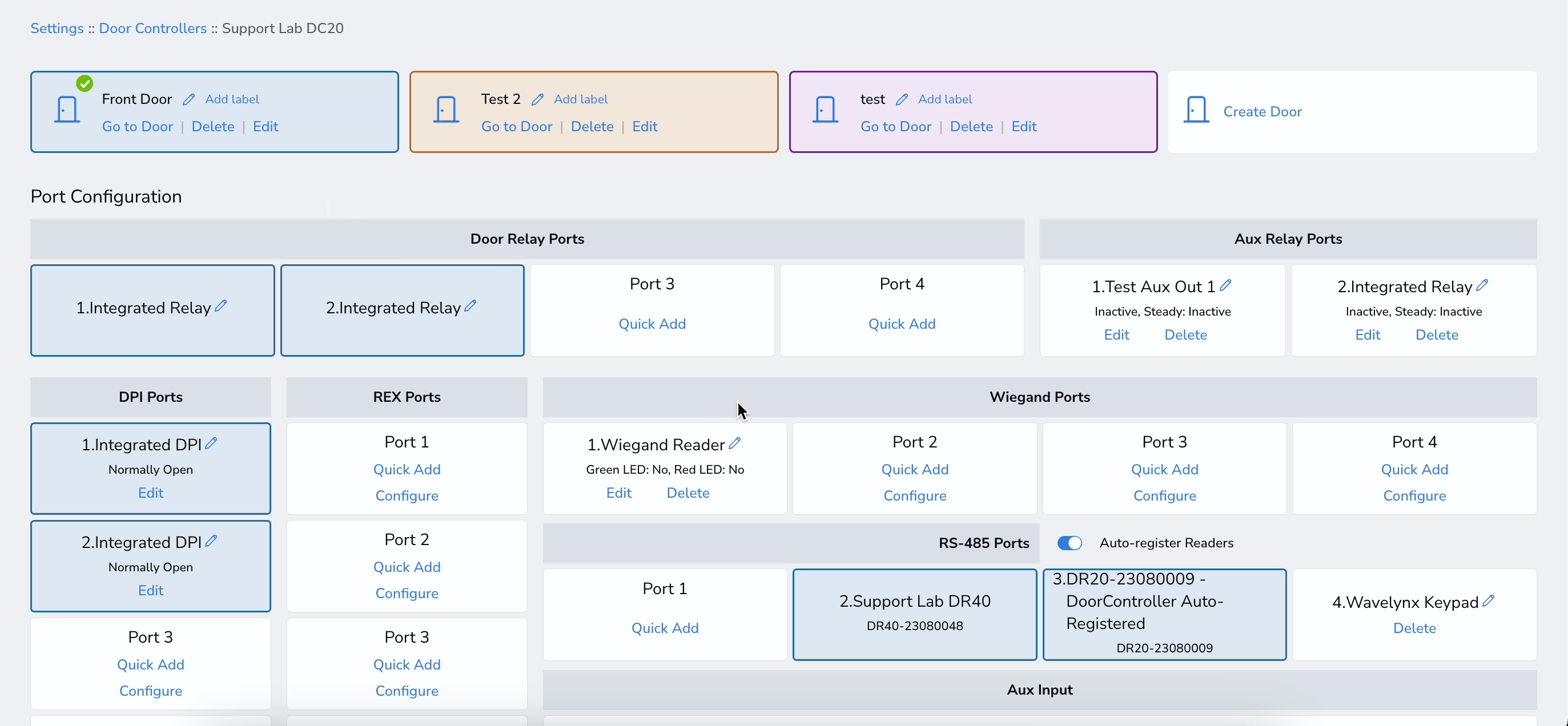Quick Add on REX Port 1
Viewport: 1568px width, 726px height.
pos(407,469)
